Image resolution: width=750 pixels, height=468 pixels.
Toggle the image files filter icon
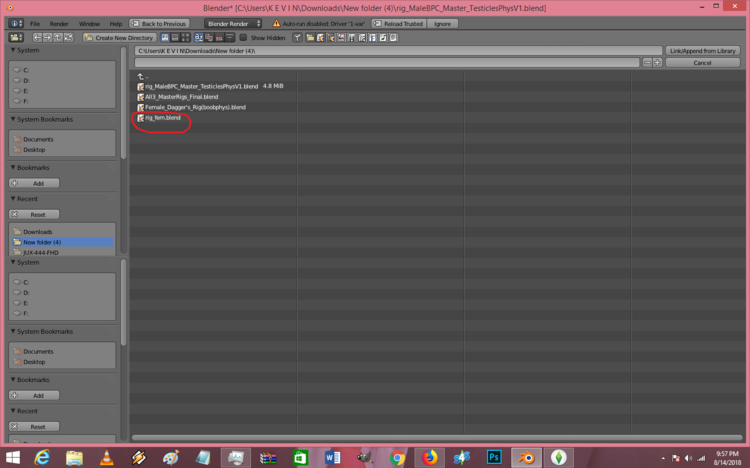tap(342, 37)
